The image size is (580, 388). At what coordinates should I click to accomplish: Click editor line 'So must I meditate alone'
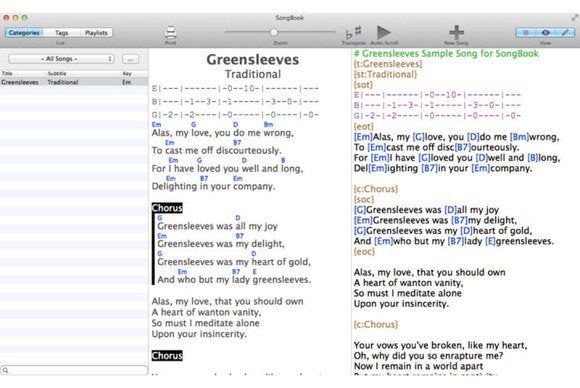(408, 293)
